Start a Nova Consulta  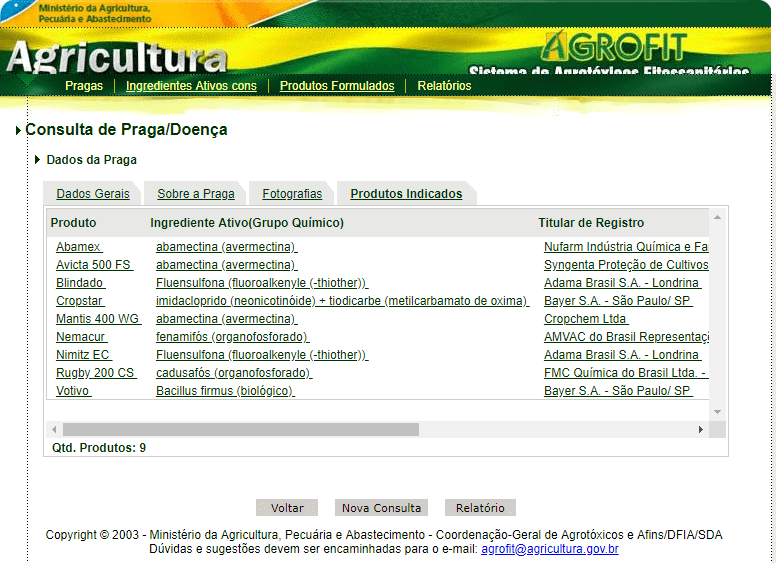click(381, 508)
